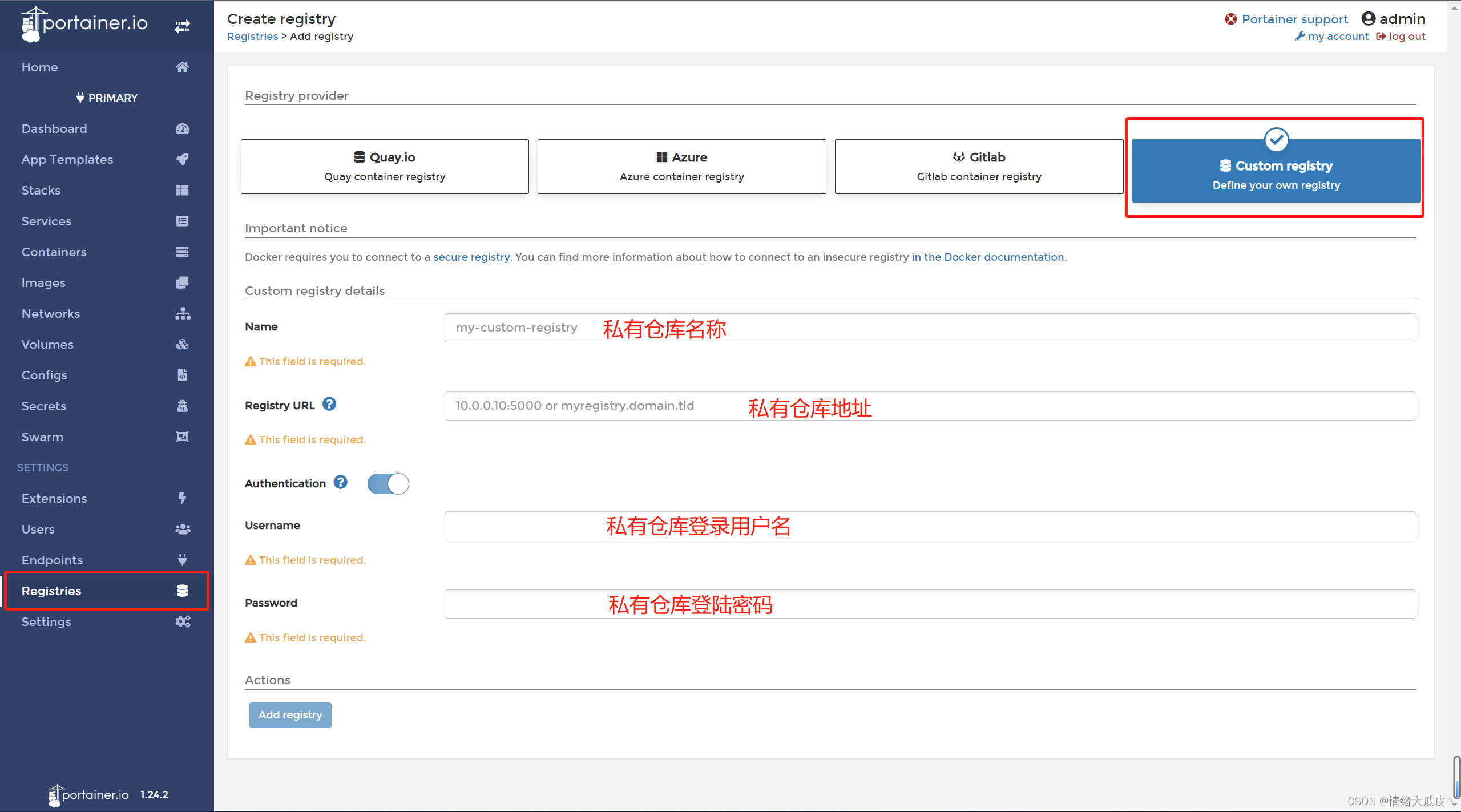Viewport: 1461px width, 812px height.
Task: Click the portainer.io logo at top
Action: tap(84, 24)
